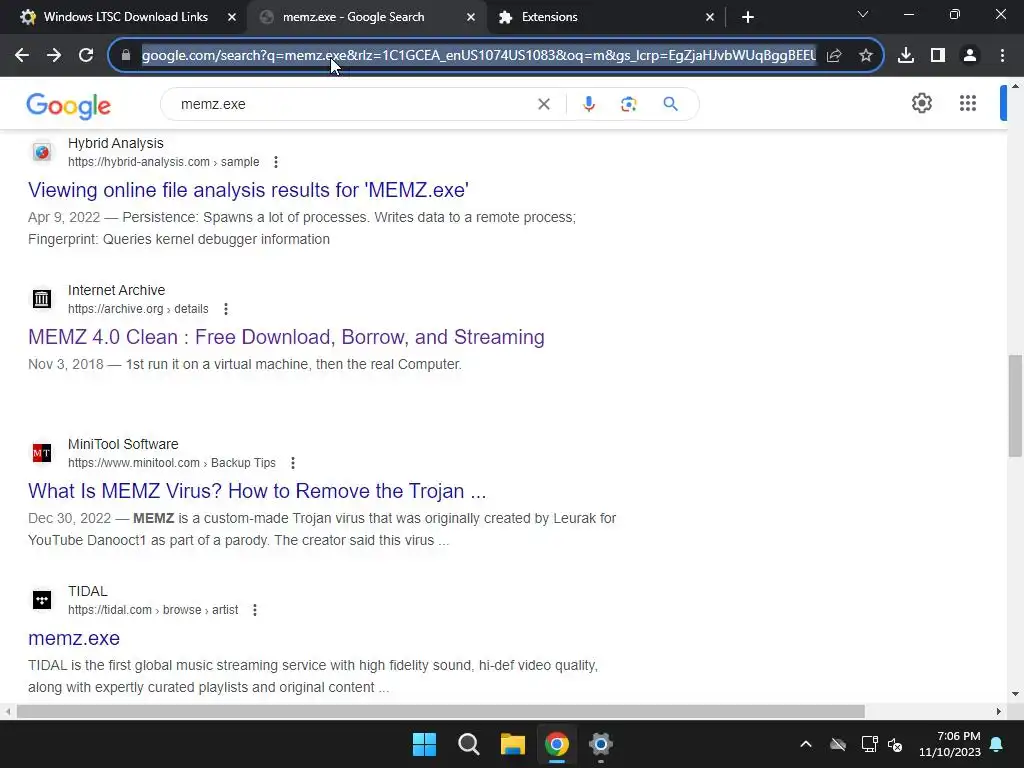
Task: Open Windows Start menu
Action: click(424, 744)
